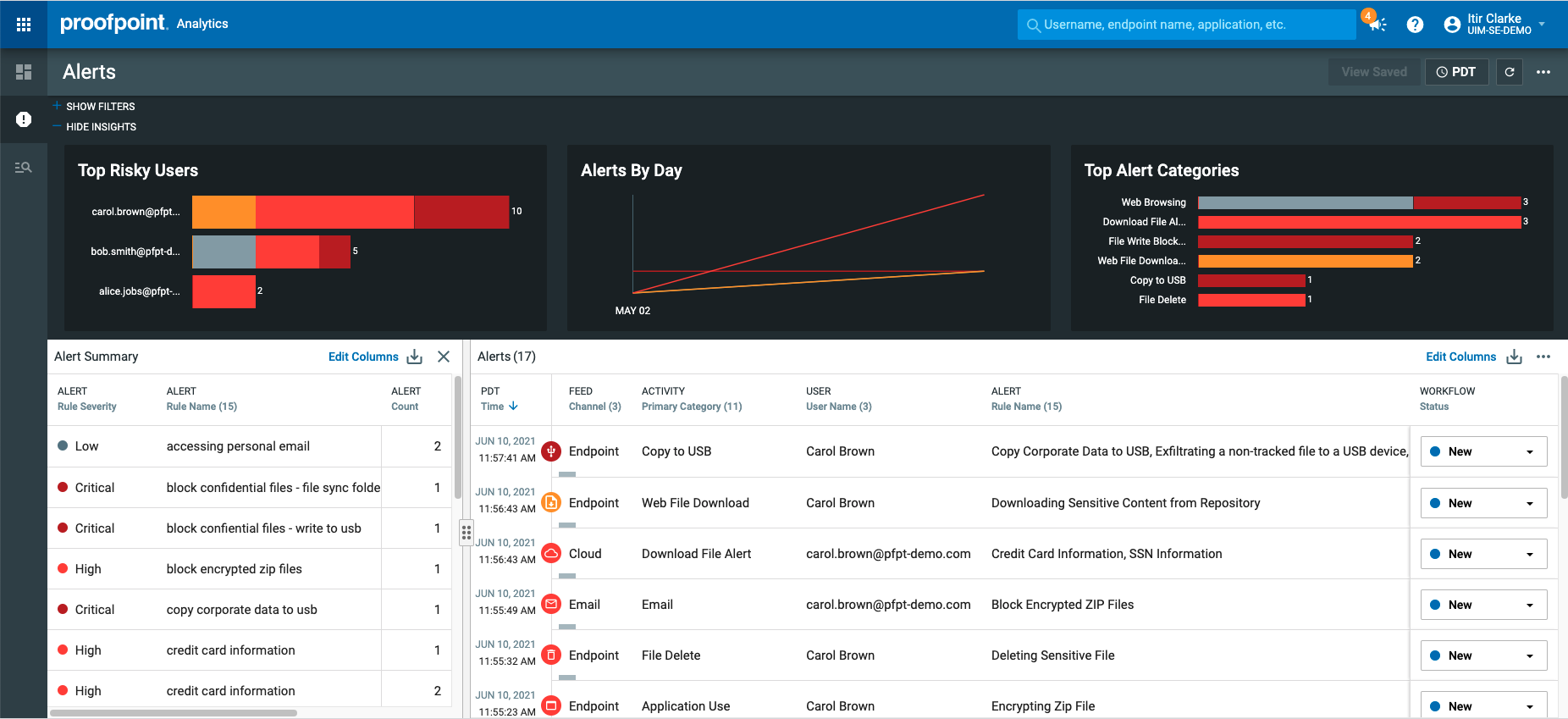Image resolution: width=1568 pixels, height=719 pixels.
Task: Sort by Rule Severity column
Action: click(86, 407)
